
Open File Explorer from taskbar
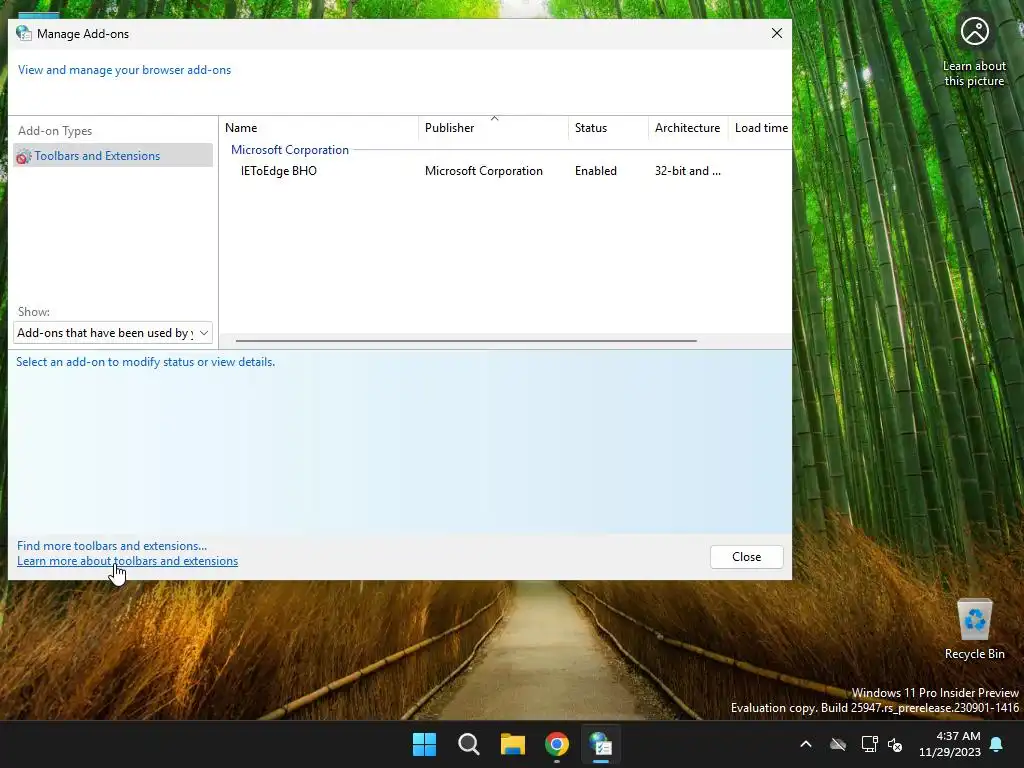tap(513, 744)
